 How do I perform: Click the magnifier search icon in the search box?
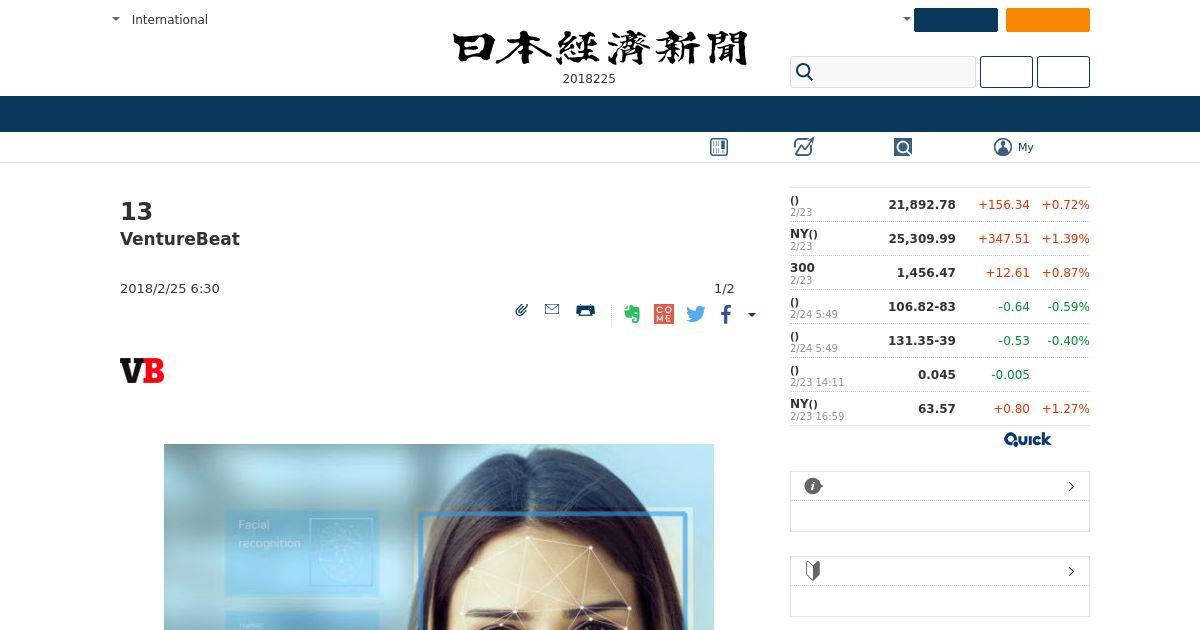pos(805,72)
